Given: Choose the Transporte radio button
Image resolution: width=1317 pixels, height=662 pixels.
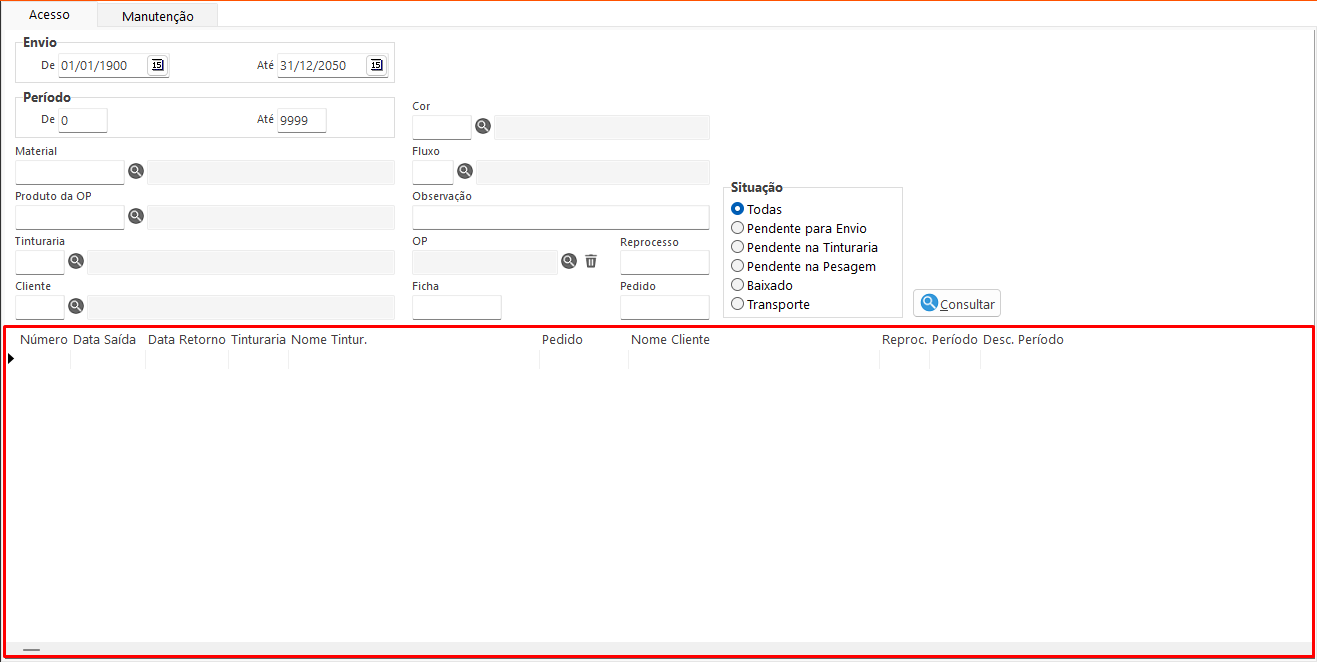Looking at the screenshot, I should pyautogui.click(x=738, y=304).
